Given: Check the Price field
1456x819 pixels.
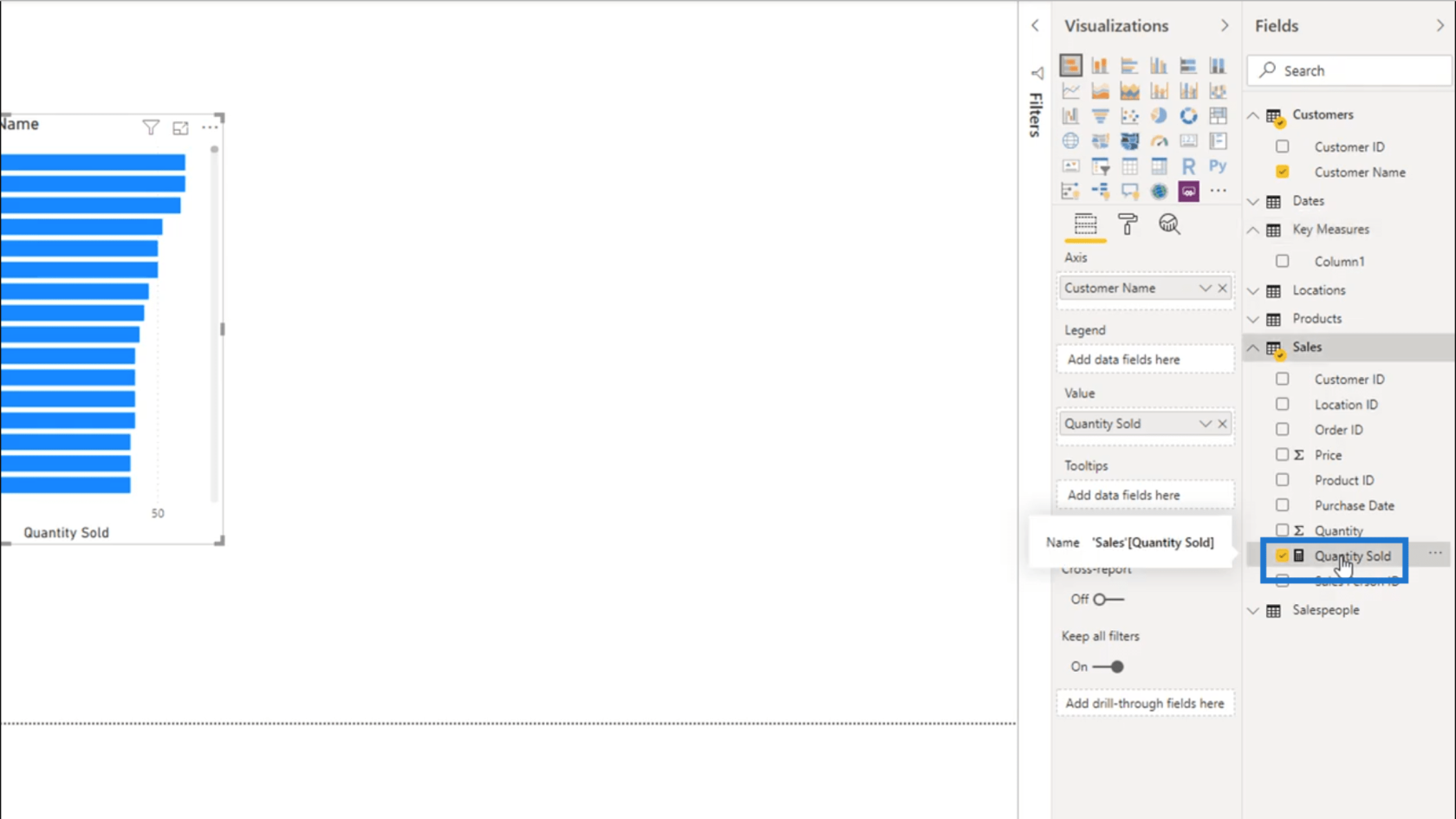Looking at the screenshot, I should point(1282,454).
